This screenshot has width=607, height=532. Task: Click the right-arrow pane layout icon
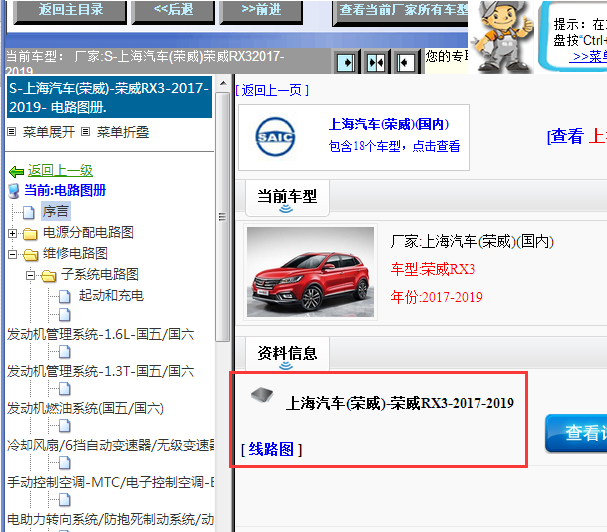click(x=346, y=62)
